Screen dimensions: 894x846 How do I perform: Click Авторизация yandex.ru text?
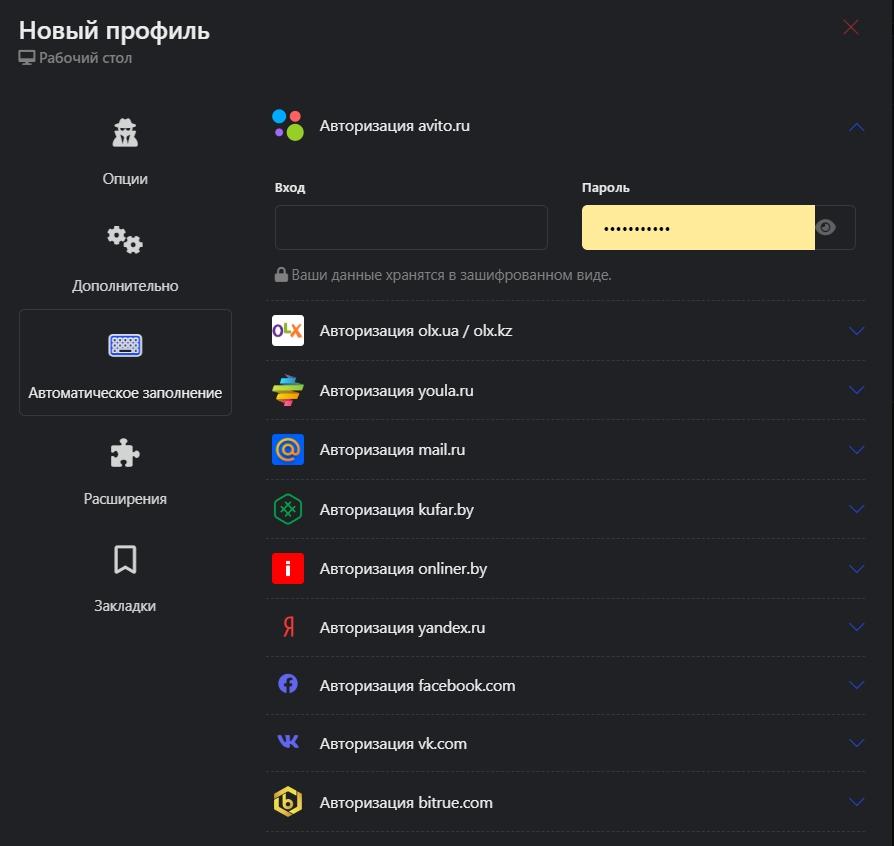[402, 628]
